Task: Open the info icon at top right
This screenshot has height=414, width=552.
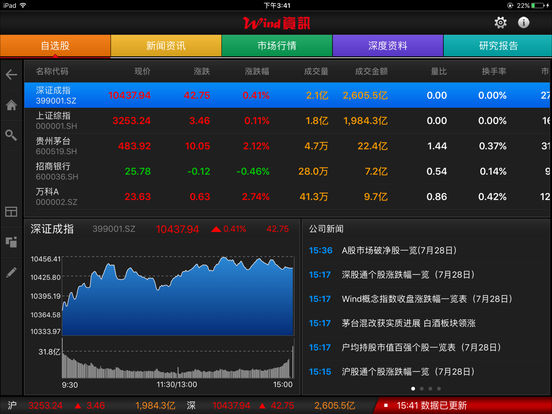Action: 523,23
